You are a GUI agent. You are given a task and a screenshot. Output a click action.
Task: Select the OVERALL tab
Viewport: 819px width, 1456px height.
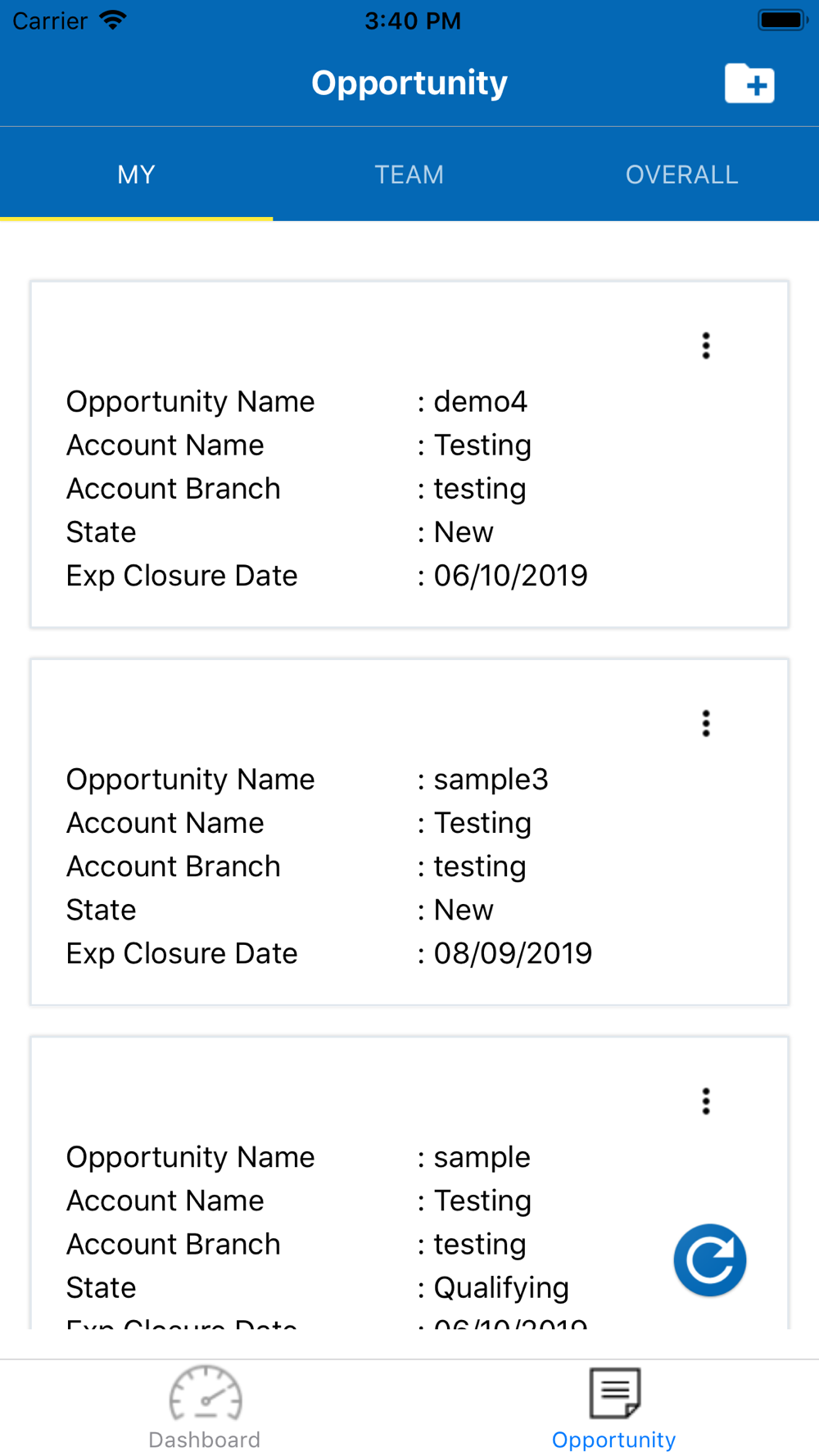(681, 174)
